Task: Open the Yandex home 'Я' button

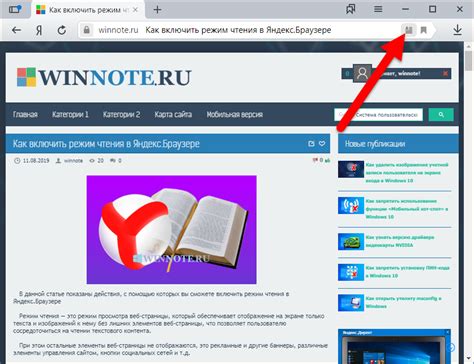Action: pos(39,30)
